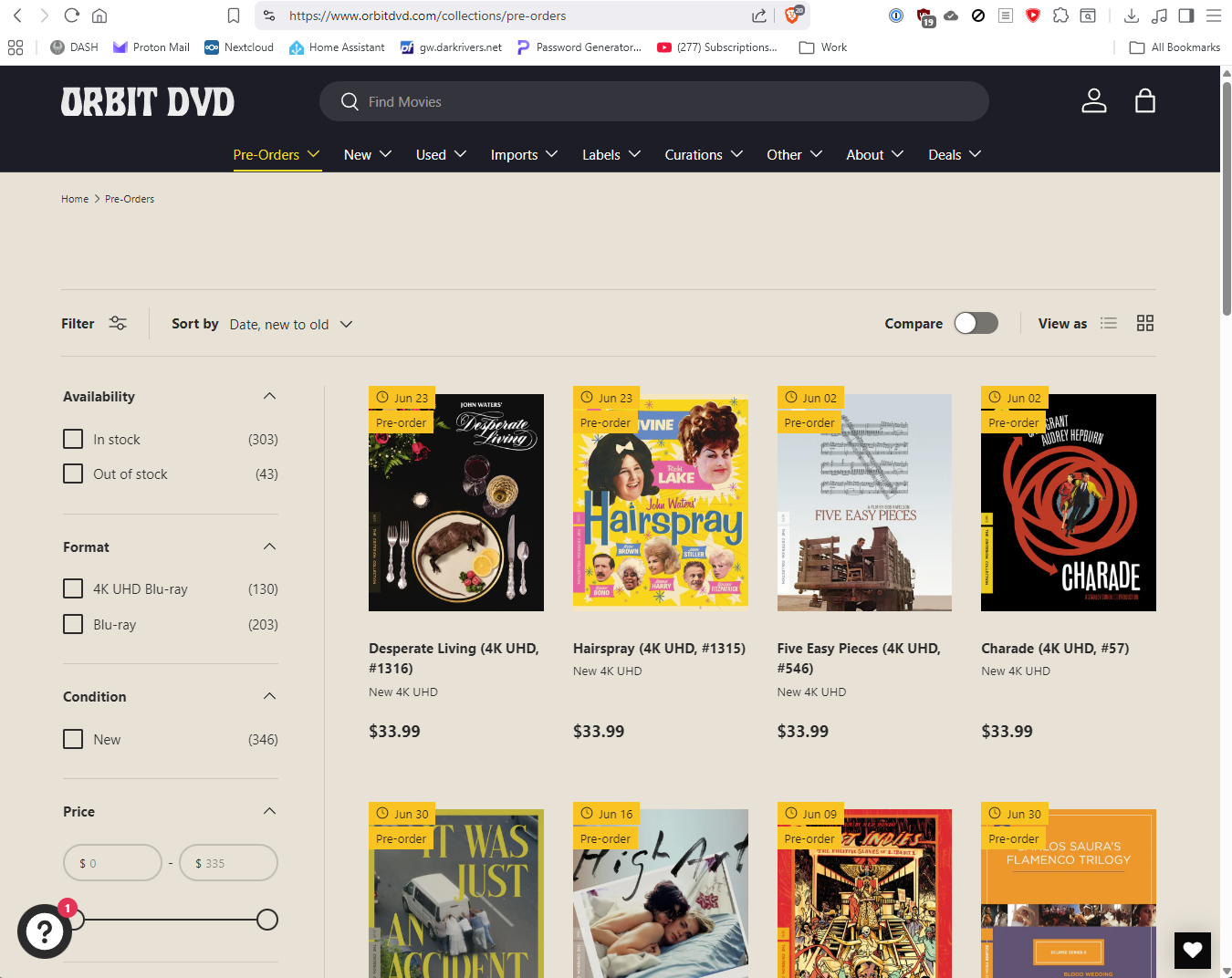Open the Home Assistant bookmark

coord(337,47)
